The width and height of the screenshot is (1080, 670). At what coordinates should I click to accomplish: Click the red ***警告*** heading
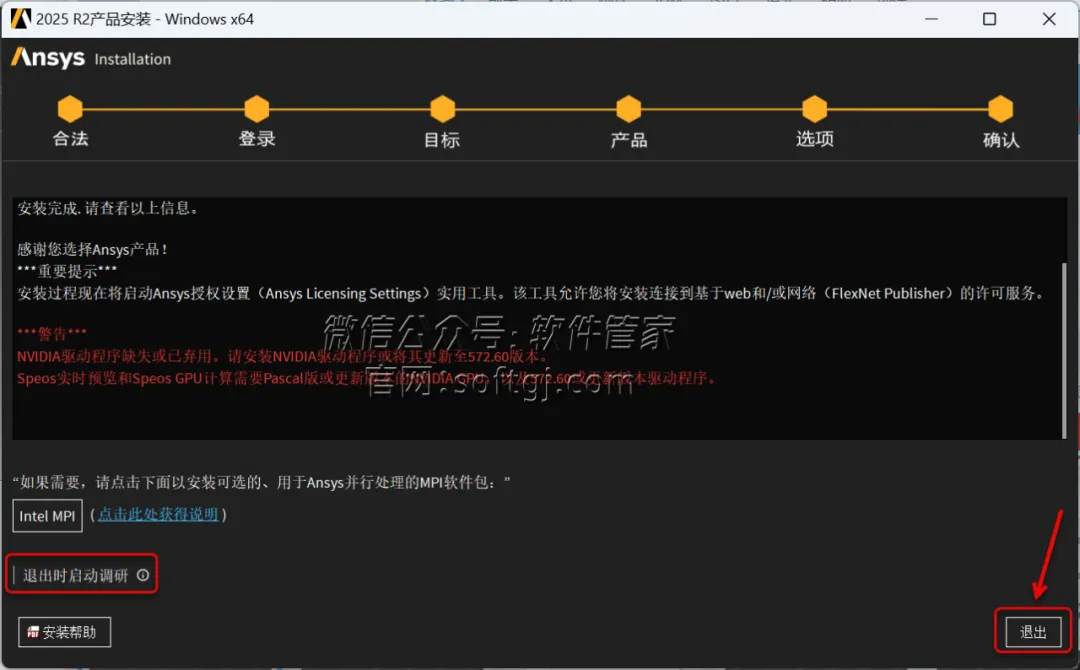click(x=52, y=334)
